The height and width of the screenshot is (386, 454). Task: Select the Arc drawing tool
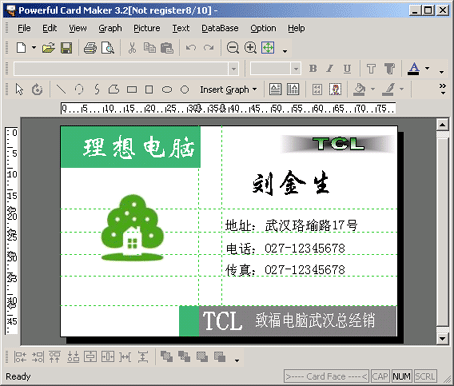79,89
